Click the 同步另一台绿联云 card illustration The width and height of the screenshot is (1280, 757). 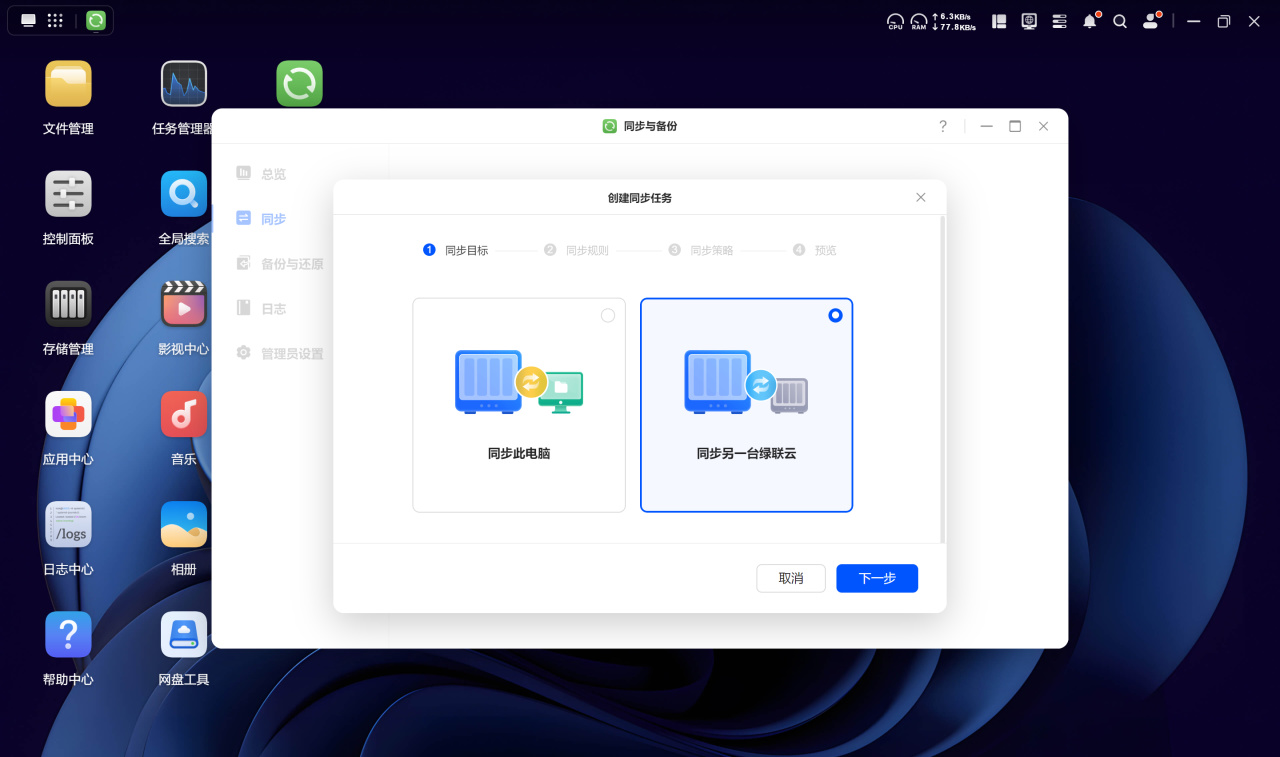pos(746,382)
